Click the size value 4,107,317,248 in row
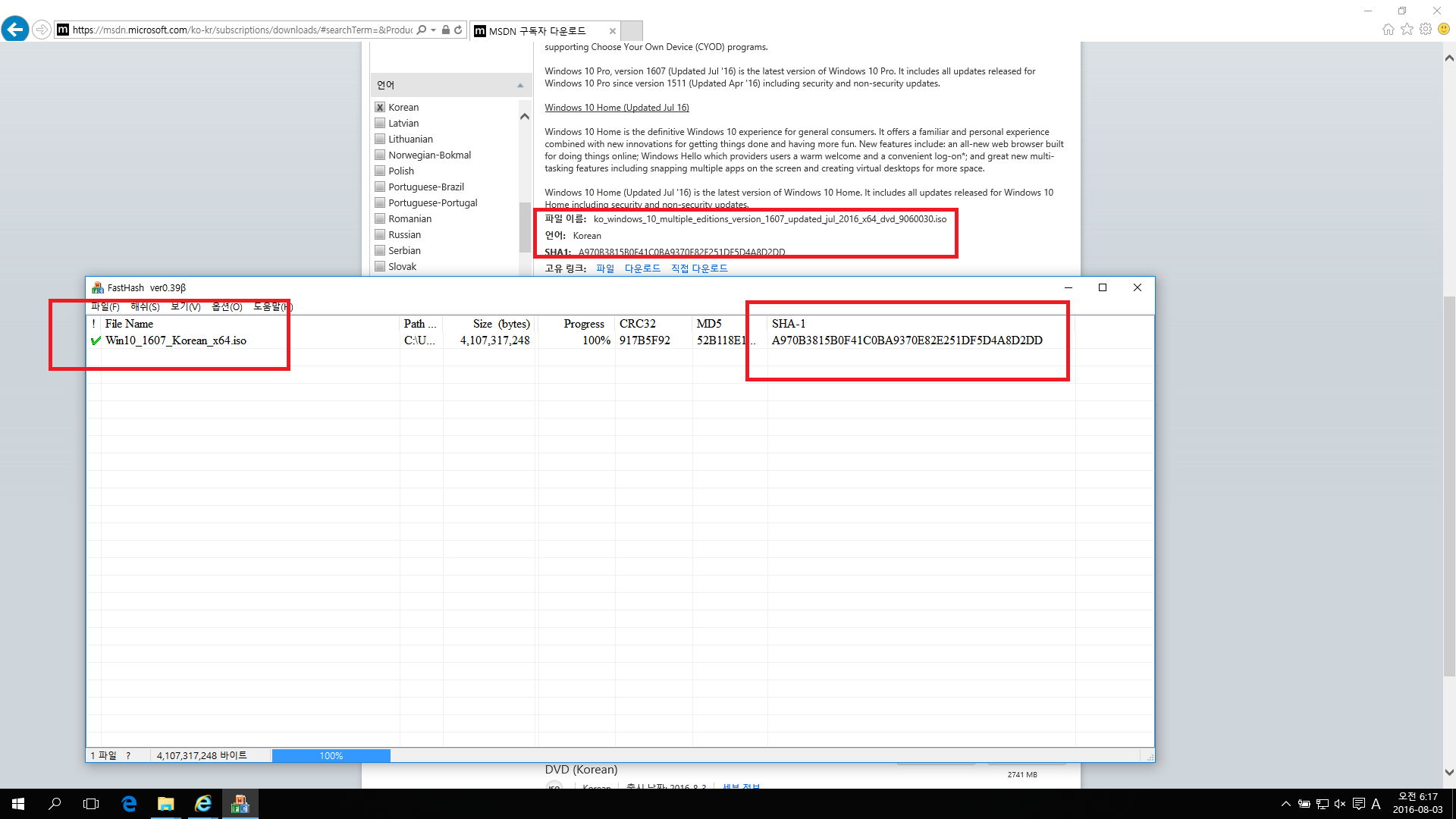Image resolution: width=1456 pixels, height=819 pixels. [494, 340]
